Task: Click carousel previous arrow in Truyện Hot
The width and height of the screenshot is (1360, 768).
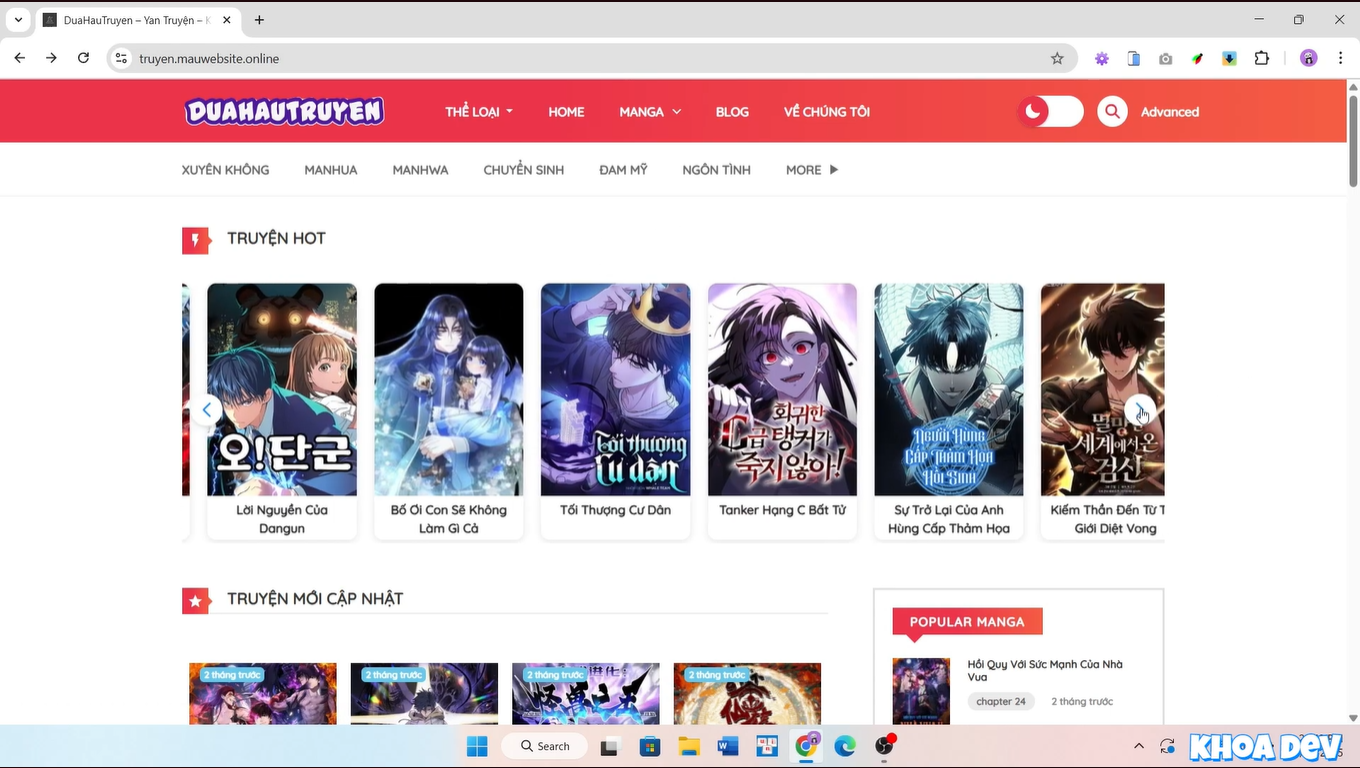Action: [206, 410]
